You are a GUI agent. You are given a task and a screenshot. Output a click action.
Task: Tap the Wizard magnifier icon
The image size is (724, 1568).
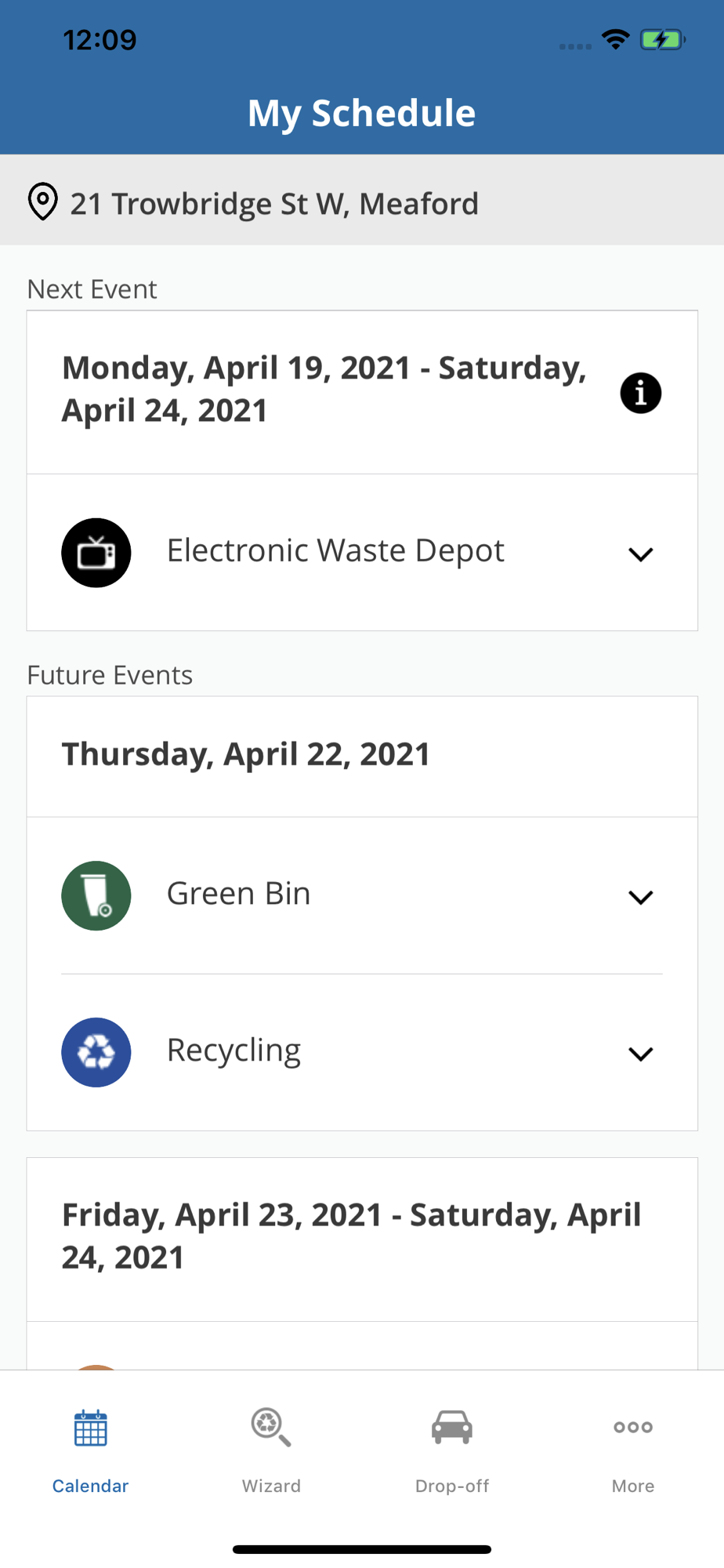pos(271,1427)
